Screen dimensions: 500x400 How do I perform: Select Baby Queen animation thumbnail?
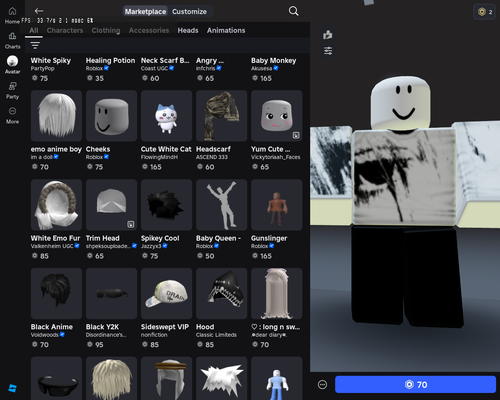click(x=222, y=205)
